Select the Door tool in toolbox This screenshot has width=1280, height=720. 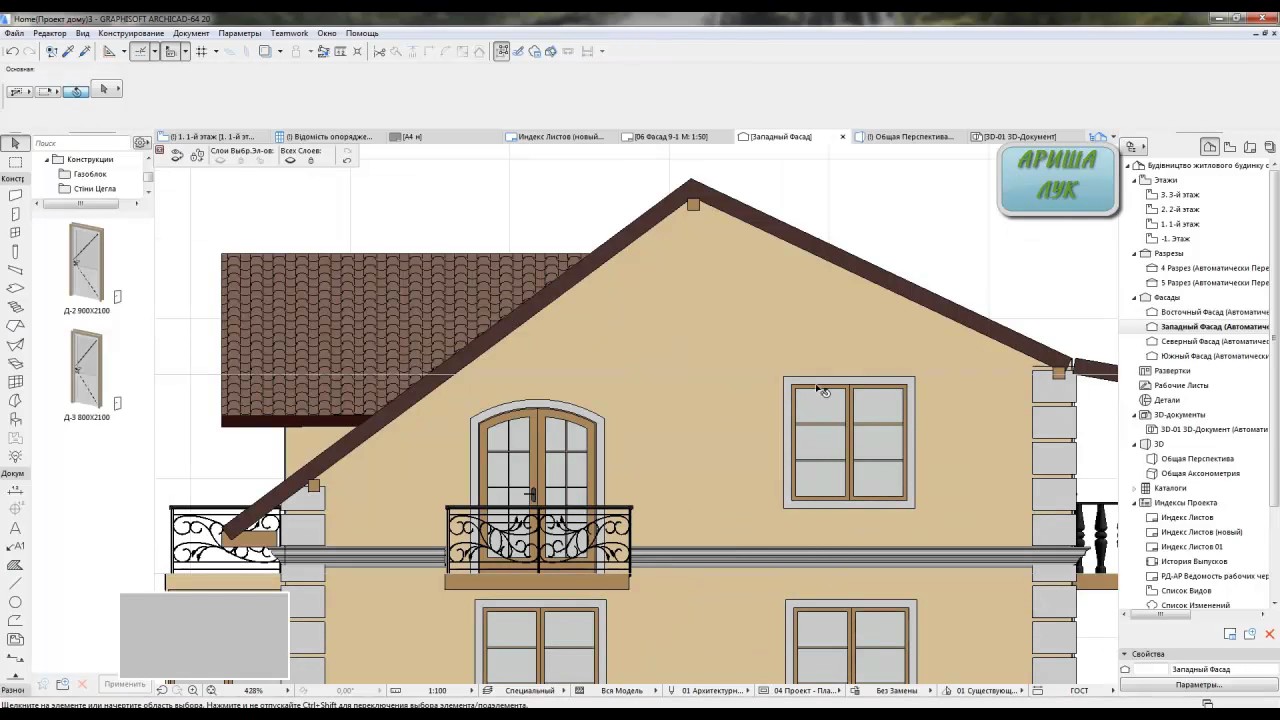(15, 214)
